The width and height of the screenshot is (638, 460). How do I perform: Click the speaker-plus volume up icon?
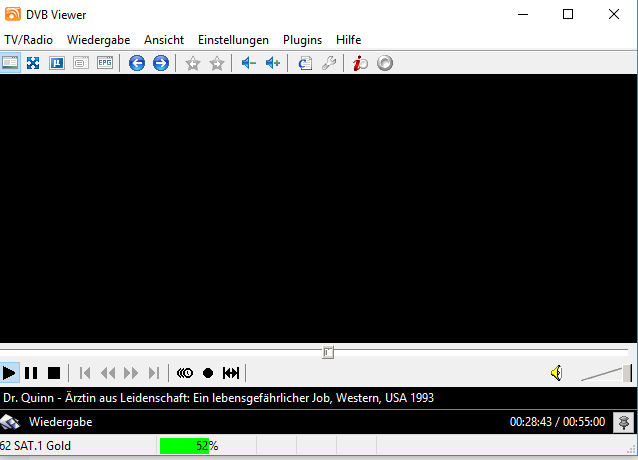coord(272,63)
